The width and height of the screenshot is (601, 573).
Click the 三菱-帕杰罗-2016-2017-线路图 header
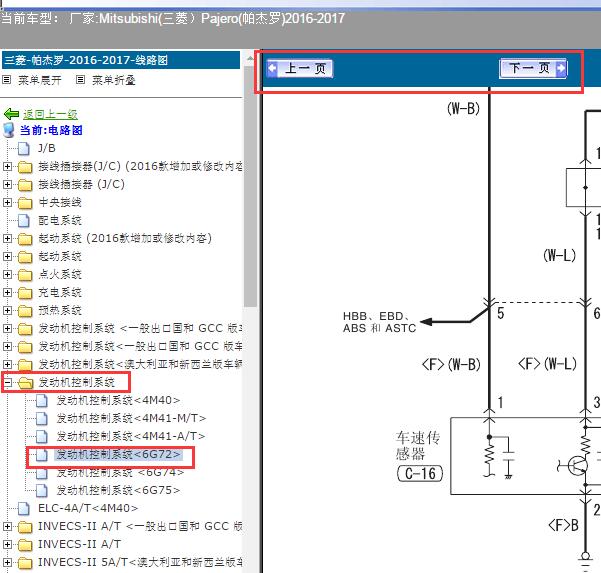tap(121, 60)
